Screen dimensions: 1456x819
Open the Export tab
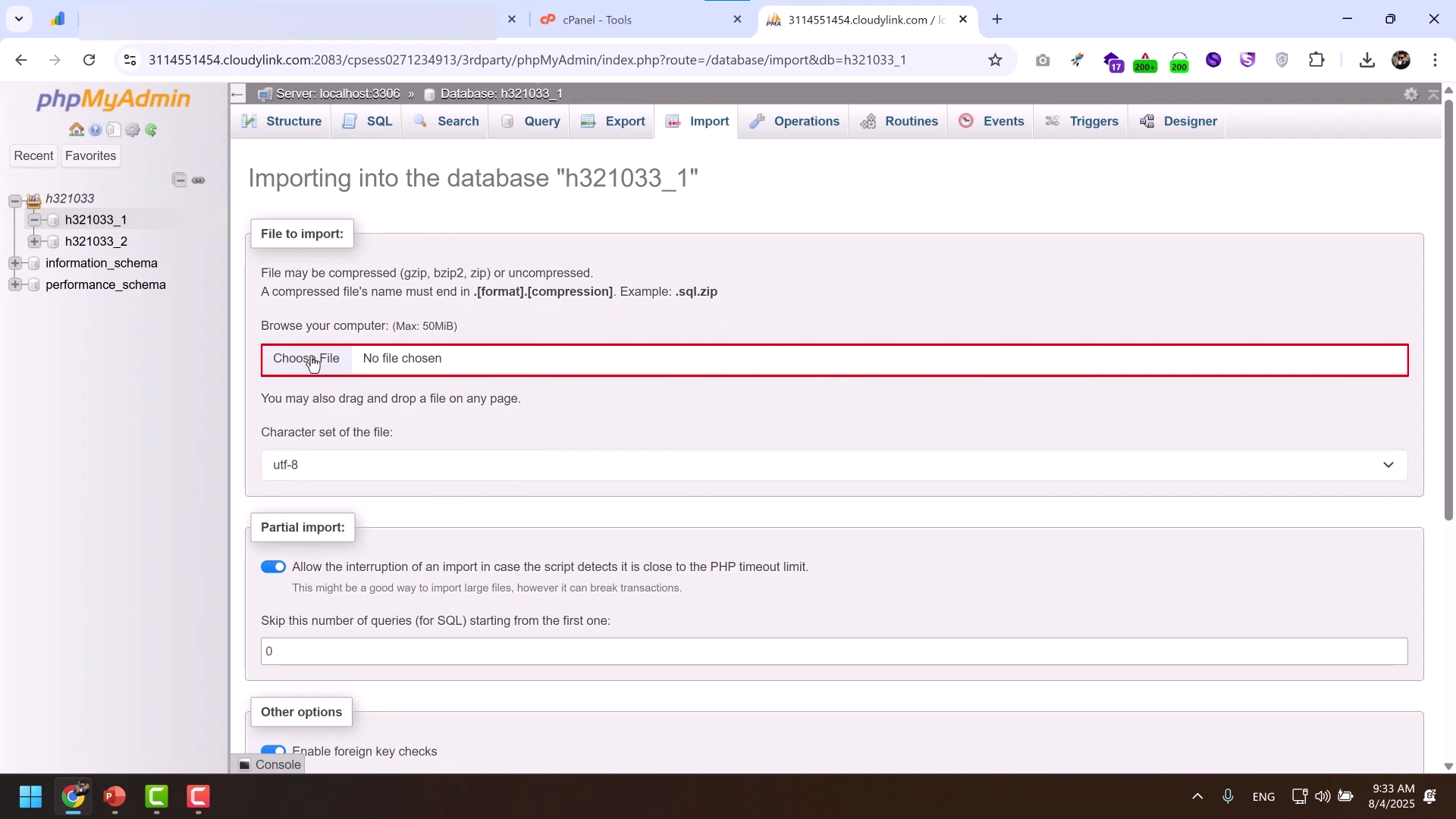point(613,122)
